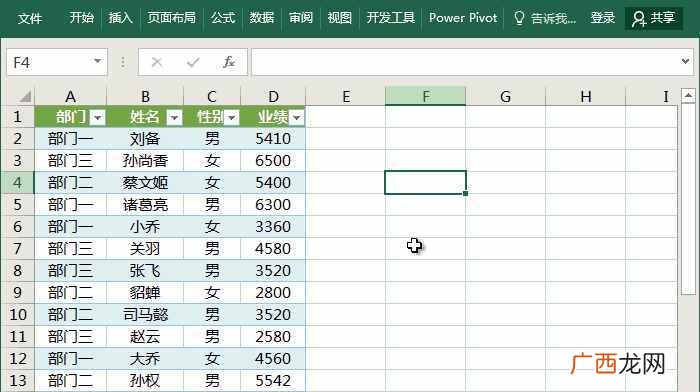The width and height of the screenshot is (700, 392).
Task: Open the 姓名 column filter dropdown
Action: 174,118
